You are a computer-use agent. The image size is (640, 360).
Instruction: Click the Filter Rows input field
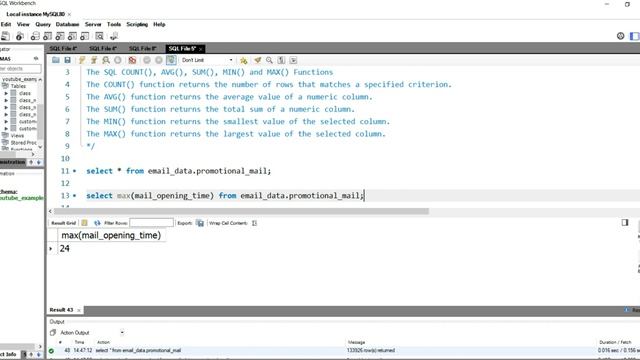click(x=151, y=223)
